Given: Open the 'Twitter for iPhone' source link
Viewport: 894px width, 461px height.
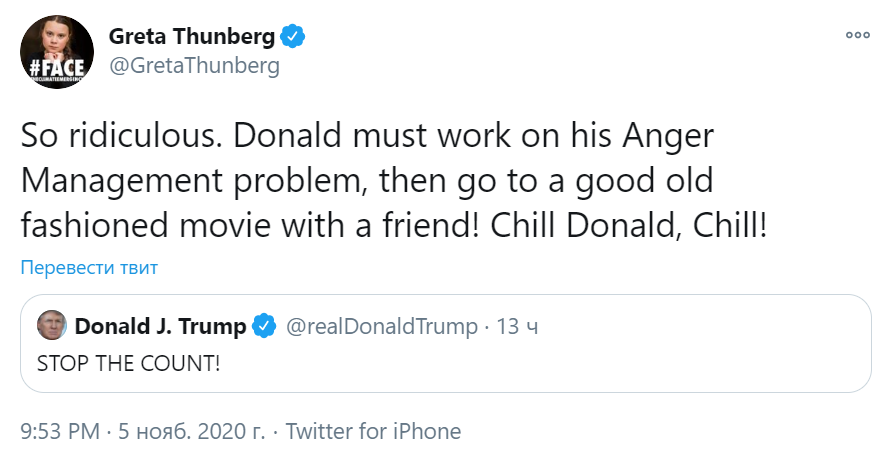Looking at the screenshot, I should click(x=373, y=432).
